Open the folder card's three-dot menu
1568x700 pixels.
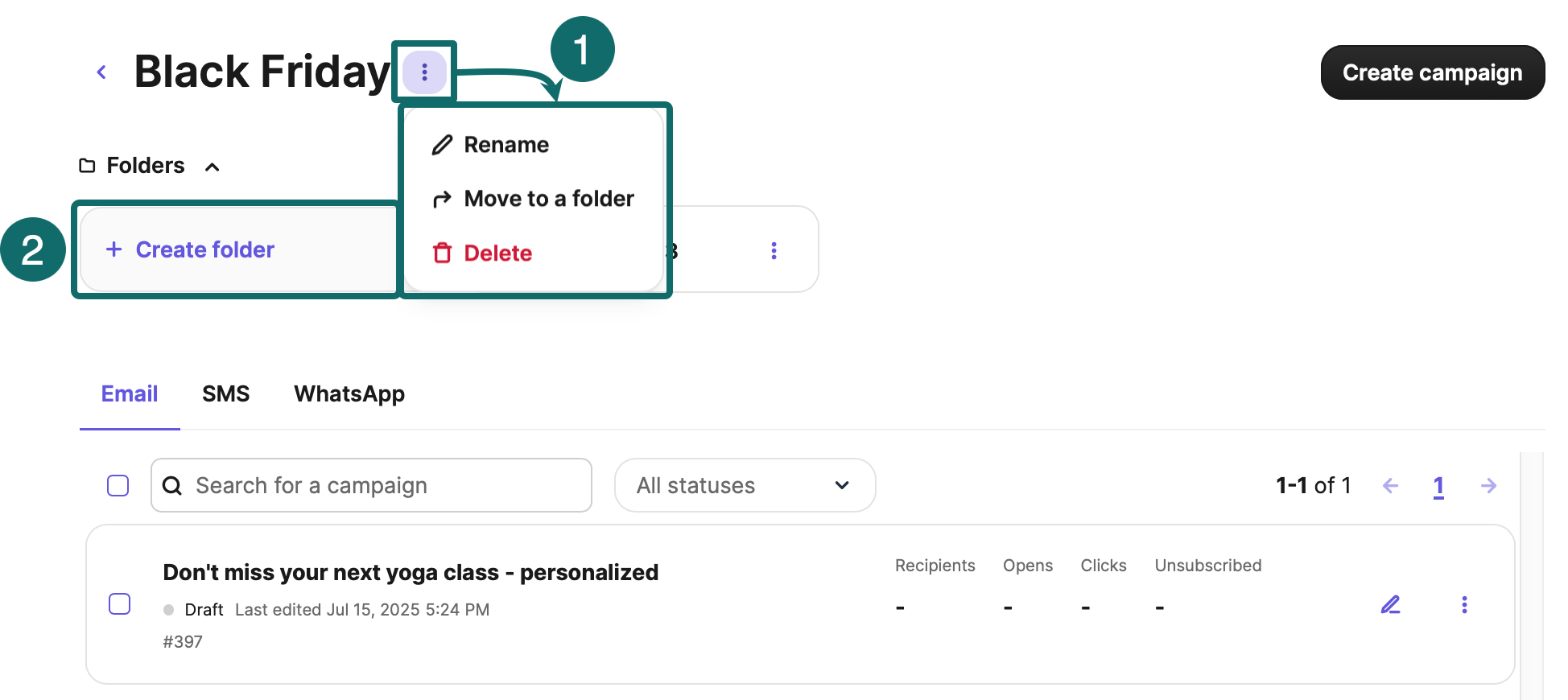(774, 250)
